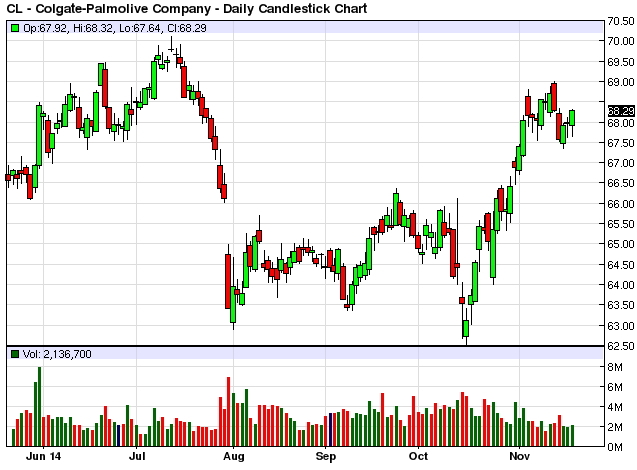Click the 66.00 price axis label

620,204
